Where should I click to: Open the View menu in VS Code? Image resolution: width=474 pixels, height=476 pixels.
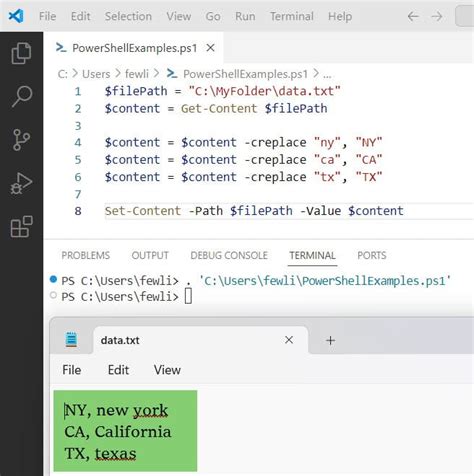[179, 16]
